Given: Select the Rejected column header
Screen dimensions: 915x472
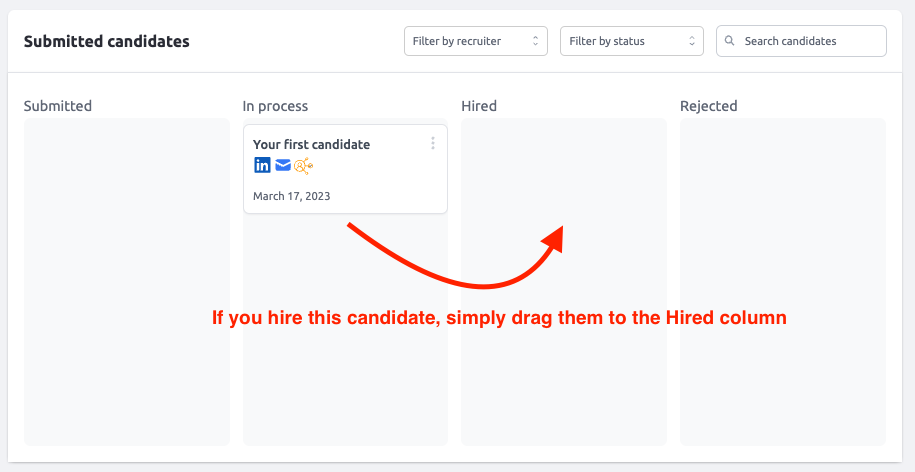Looking at the screenshot, I should click(x=708, y=106).
